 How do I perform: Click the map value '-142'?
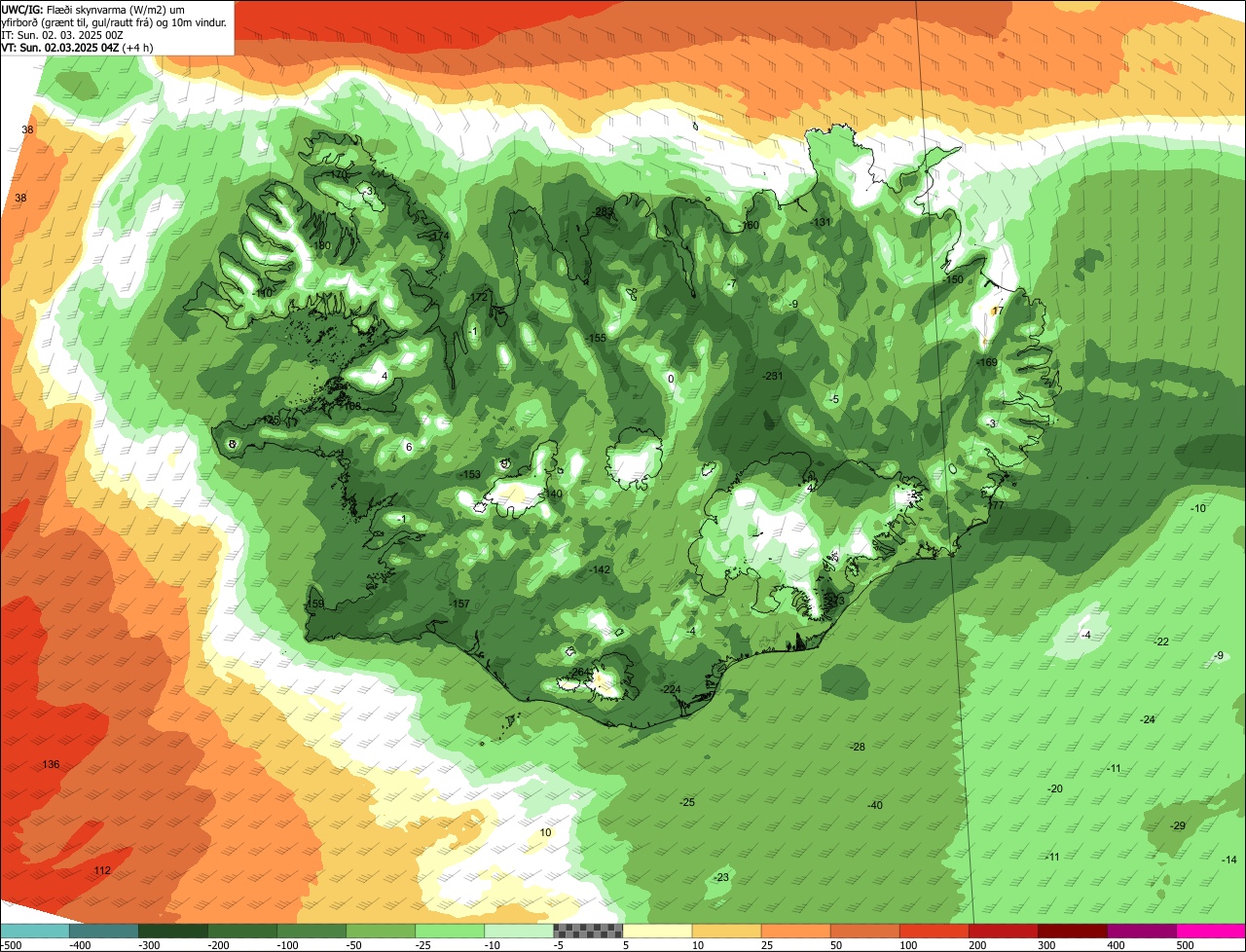[601, 569]
